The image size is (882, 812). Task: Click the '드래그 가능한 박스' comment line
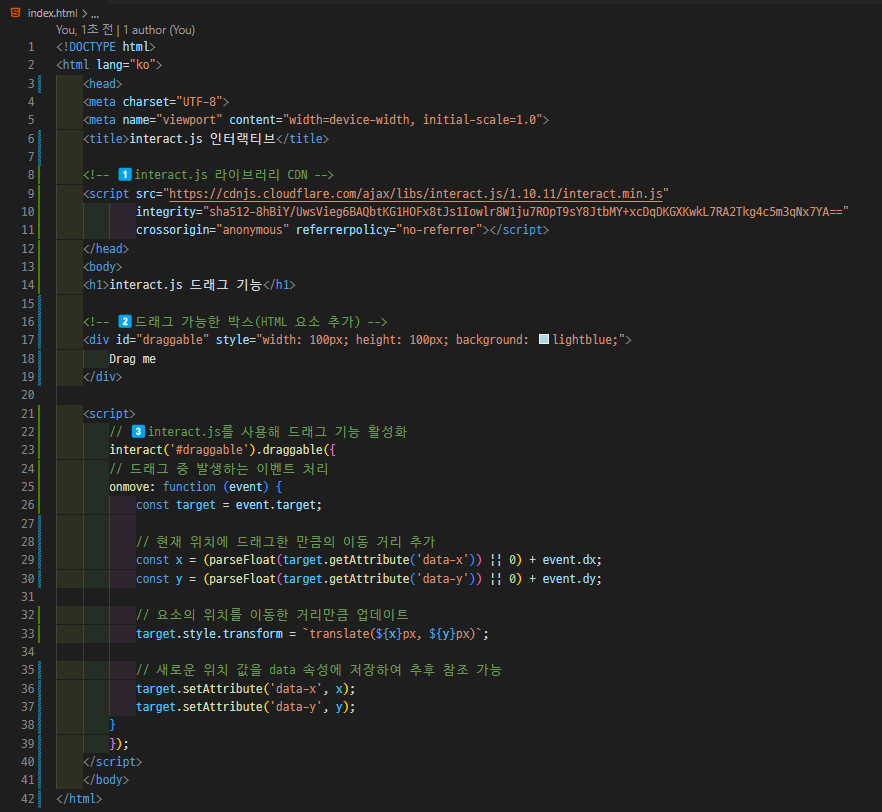click(x=235, y=322)
